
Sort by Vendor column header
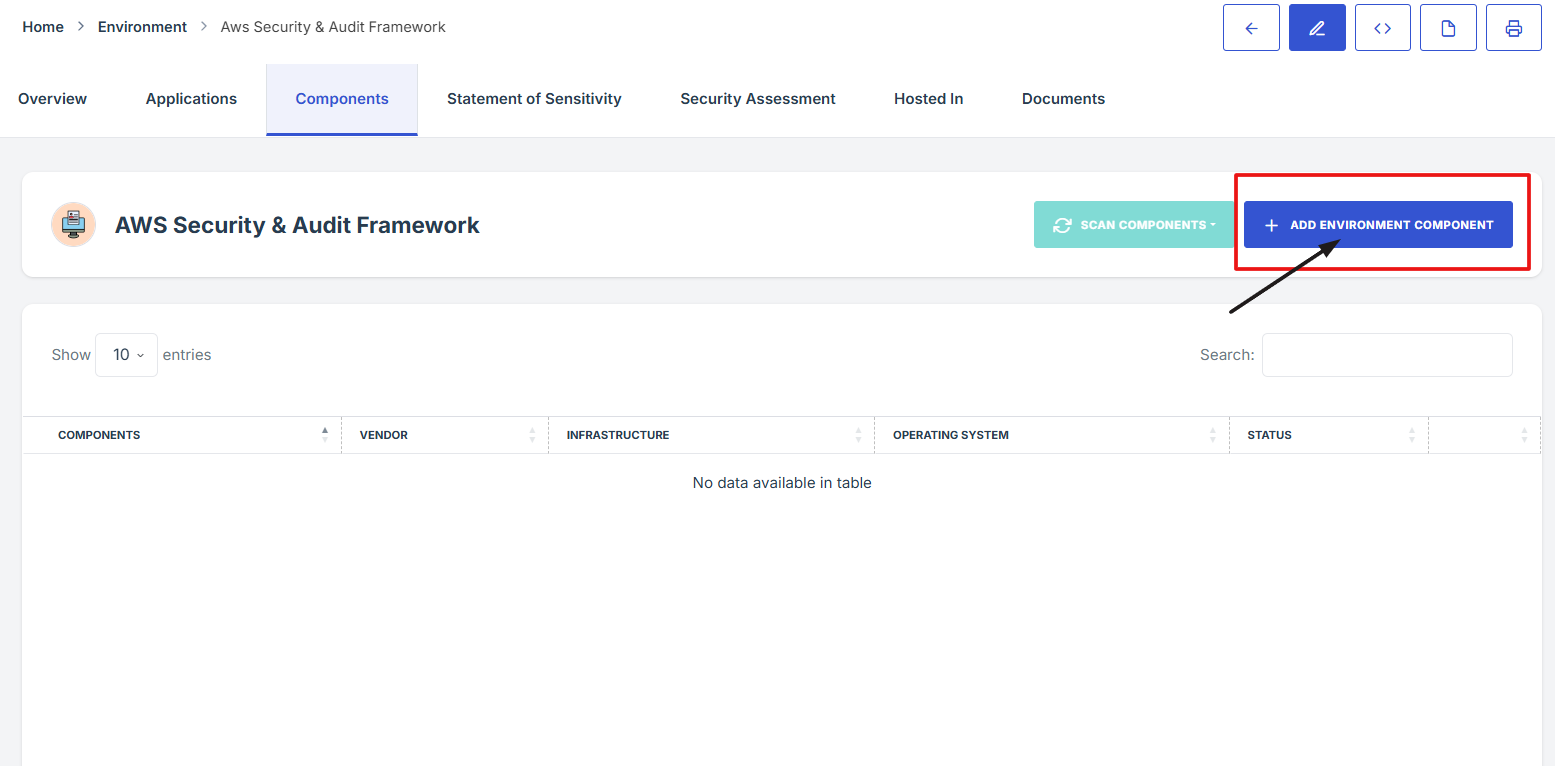pos(384,435)
